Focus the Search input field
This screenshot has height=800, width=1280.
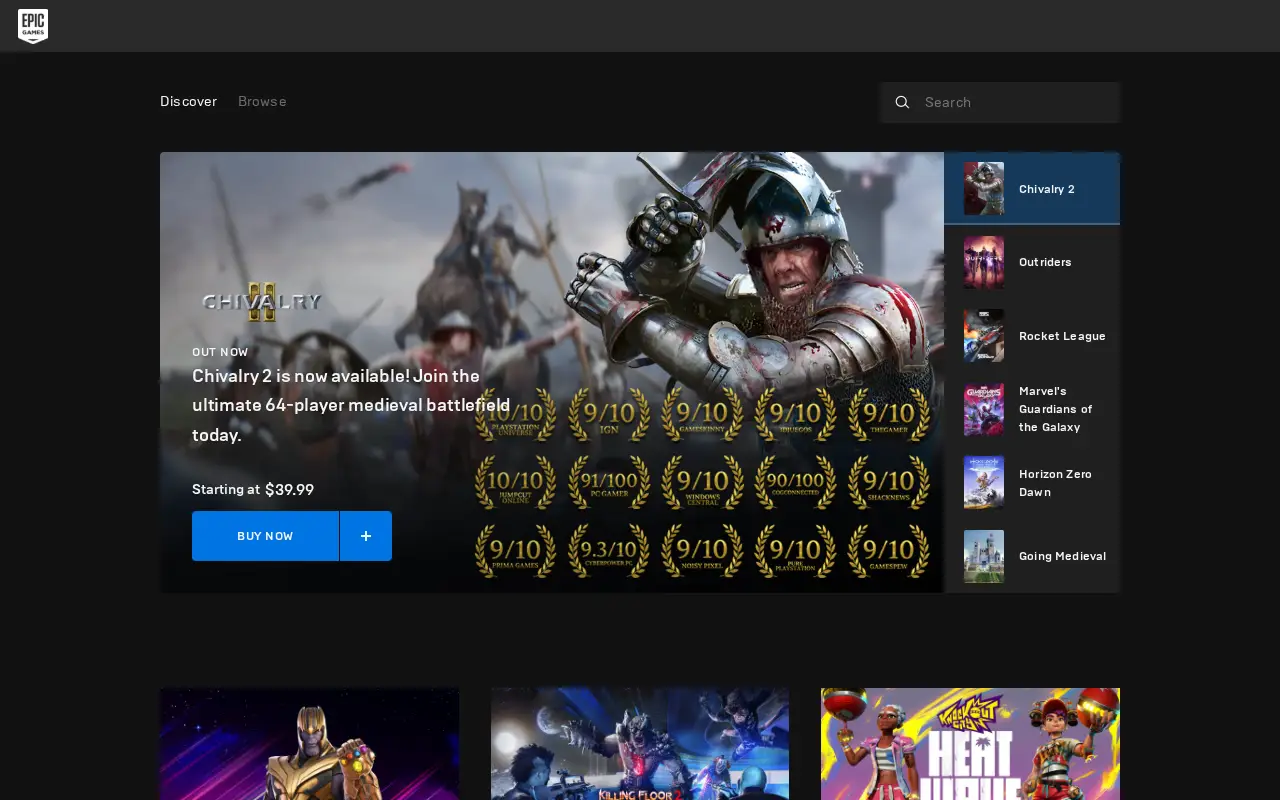coord(1000,102)
